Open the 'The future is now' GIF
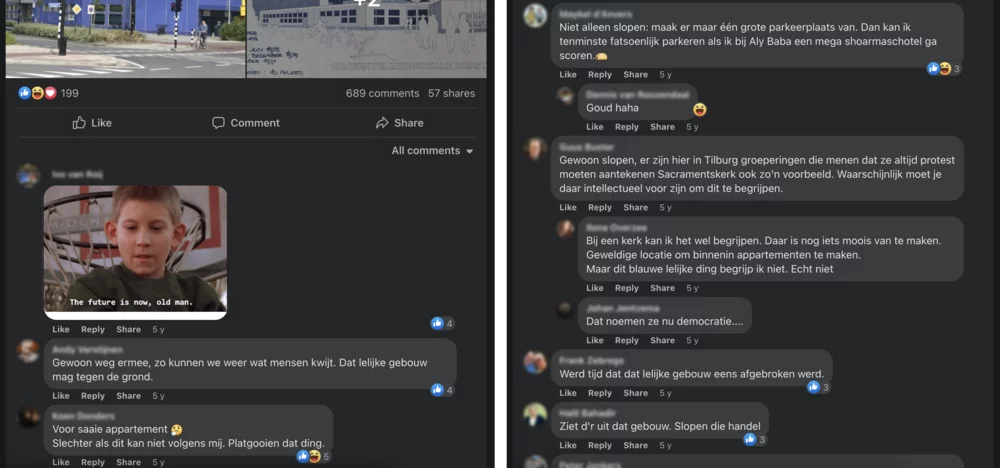 pyautogui.click(x=135, y=252)
